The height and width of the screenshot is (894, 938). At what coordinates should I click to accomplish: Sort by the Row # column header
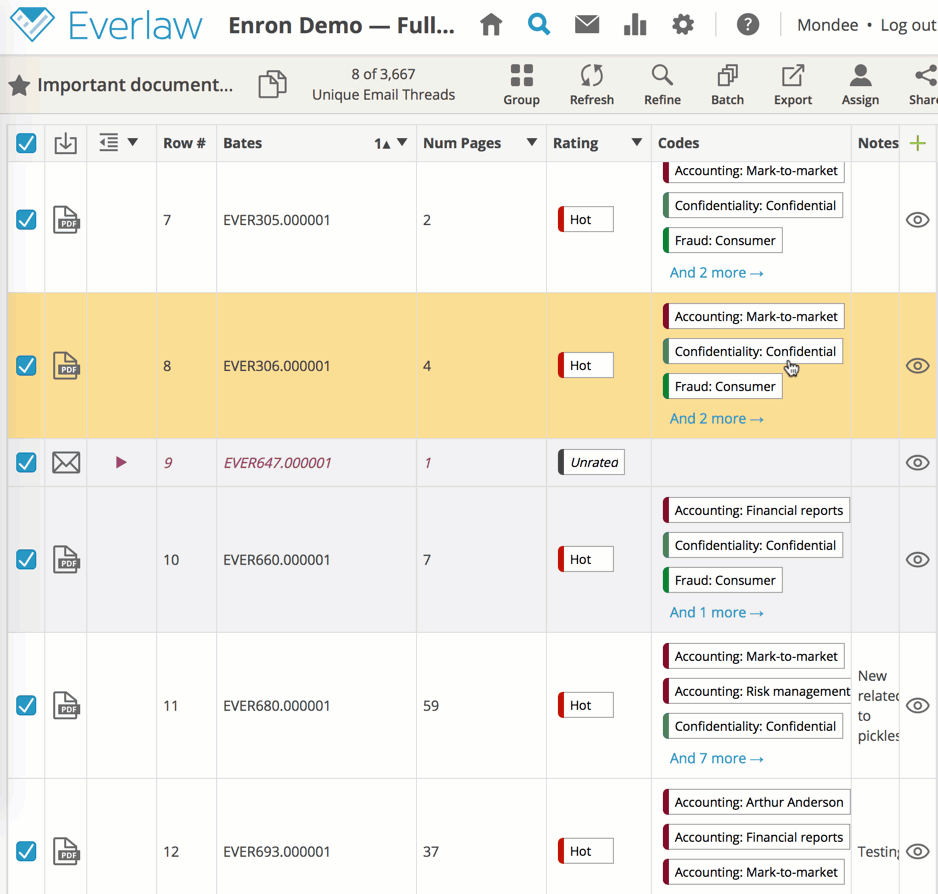tap(184, 143)
